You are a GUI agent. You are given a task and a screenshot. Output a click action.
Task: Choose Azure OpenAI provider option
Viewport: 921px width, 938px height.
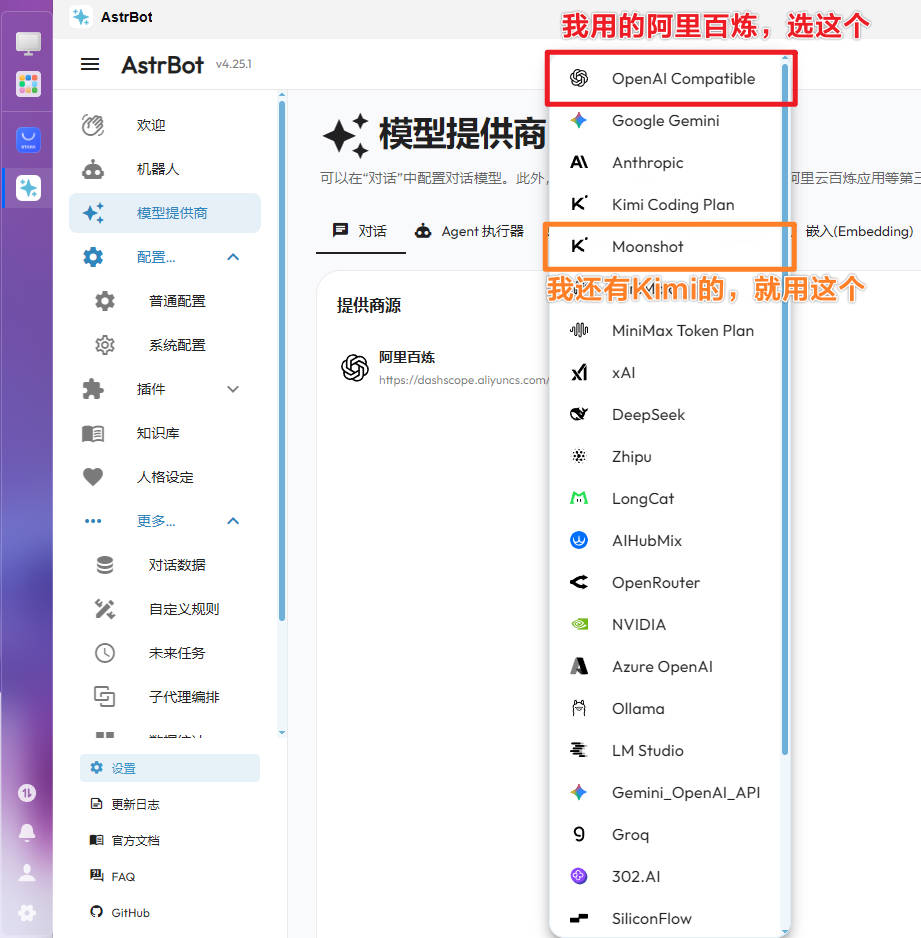pyautogui.click(x=665, y=666)
